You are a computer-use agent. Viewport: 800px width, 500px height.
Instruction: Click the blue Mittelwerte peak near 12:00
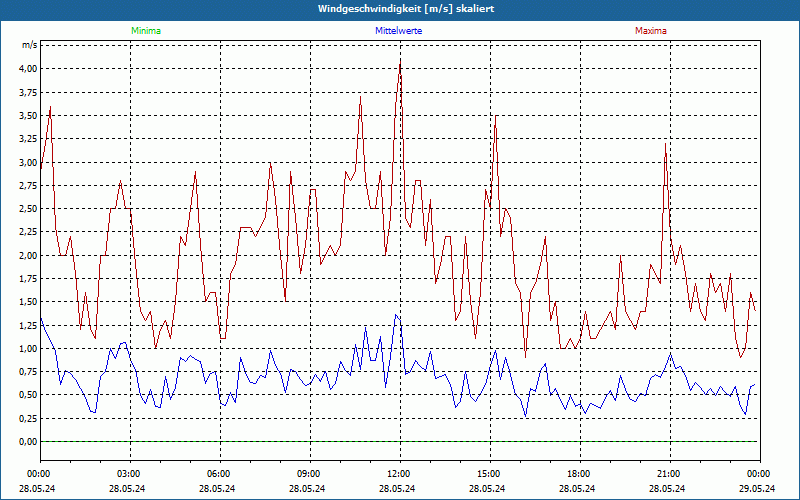[396, 315]
